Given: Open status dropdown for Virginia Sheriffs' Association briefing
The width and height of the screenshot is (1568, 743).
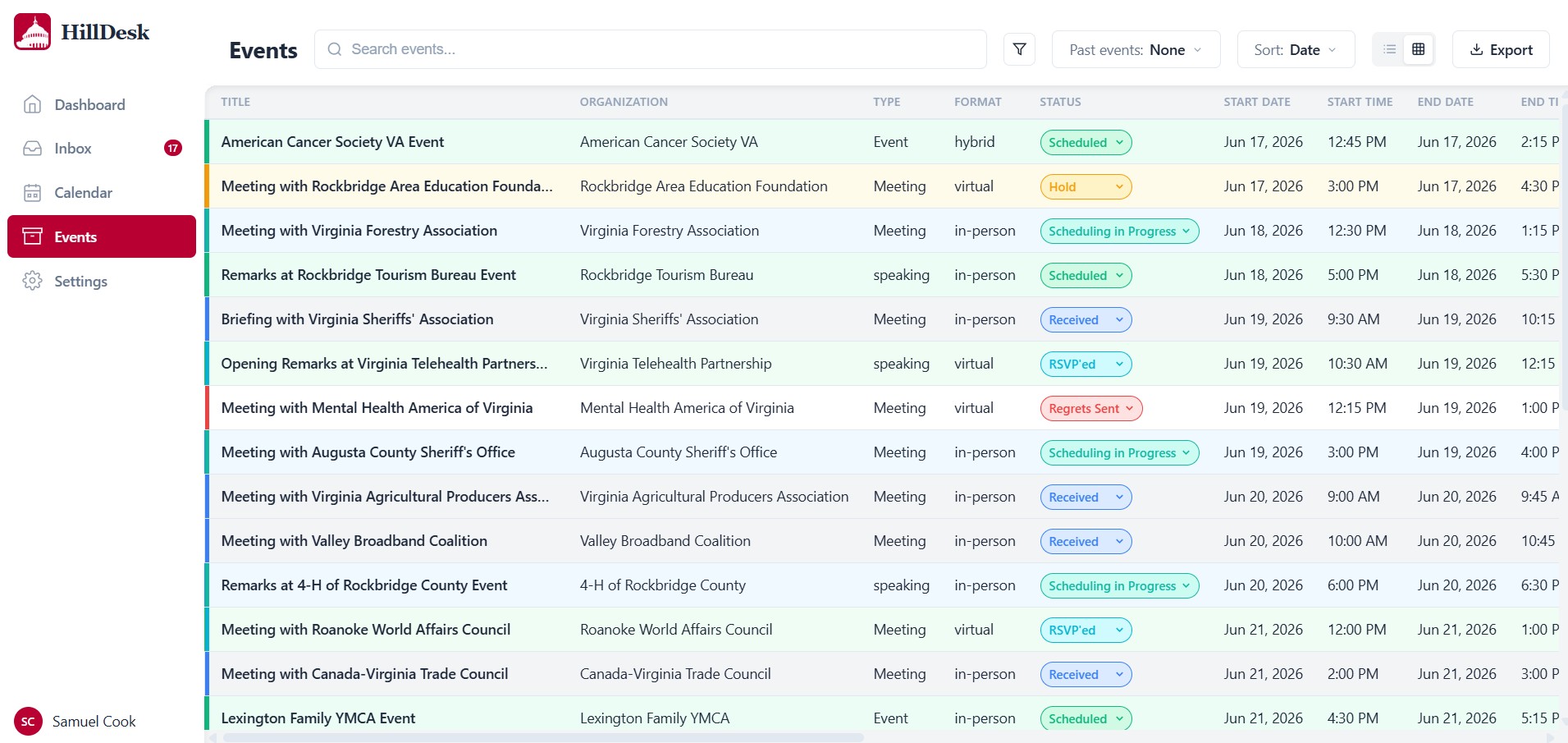Looking at the screenshot, I should [x=1086, y=319].
